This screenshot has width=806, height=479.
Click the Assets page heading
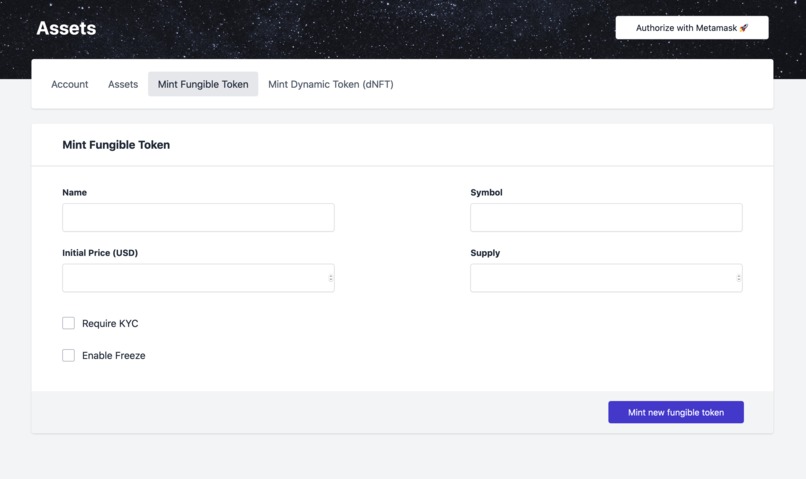click(66, 28)
